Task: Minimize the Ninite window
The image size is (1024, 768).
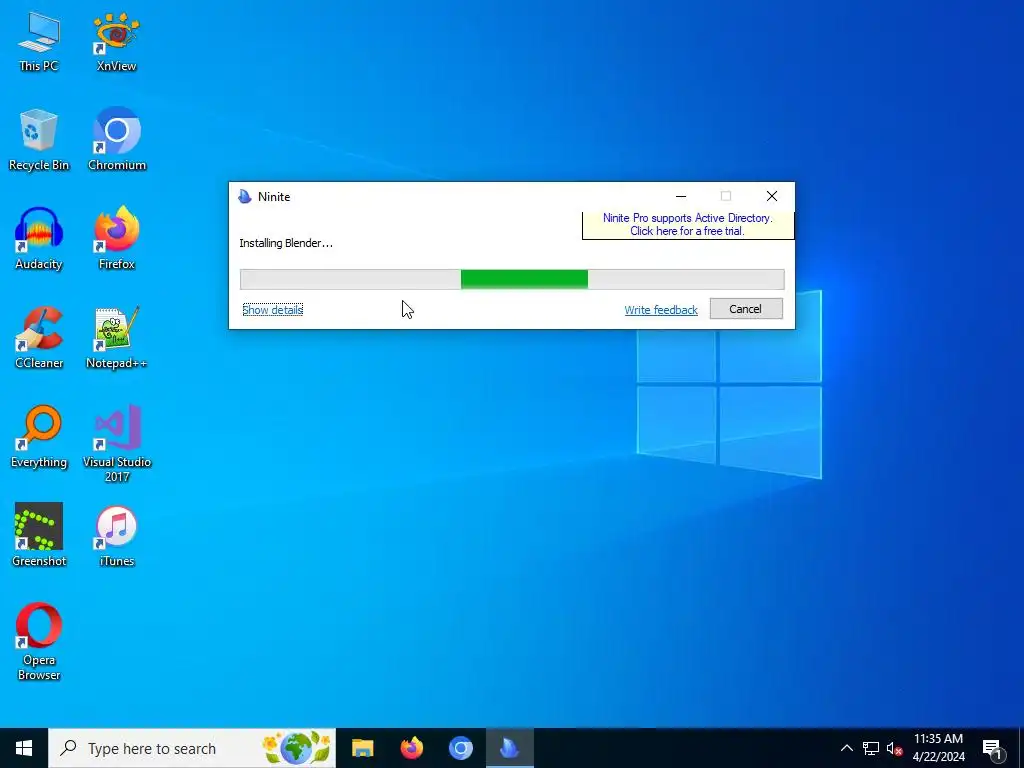Action: pos(680,197)
